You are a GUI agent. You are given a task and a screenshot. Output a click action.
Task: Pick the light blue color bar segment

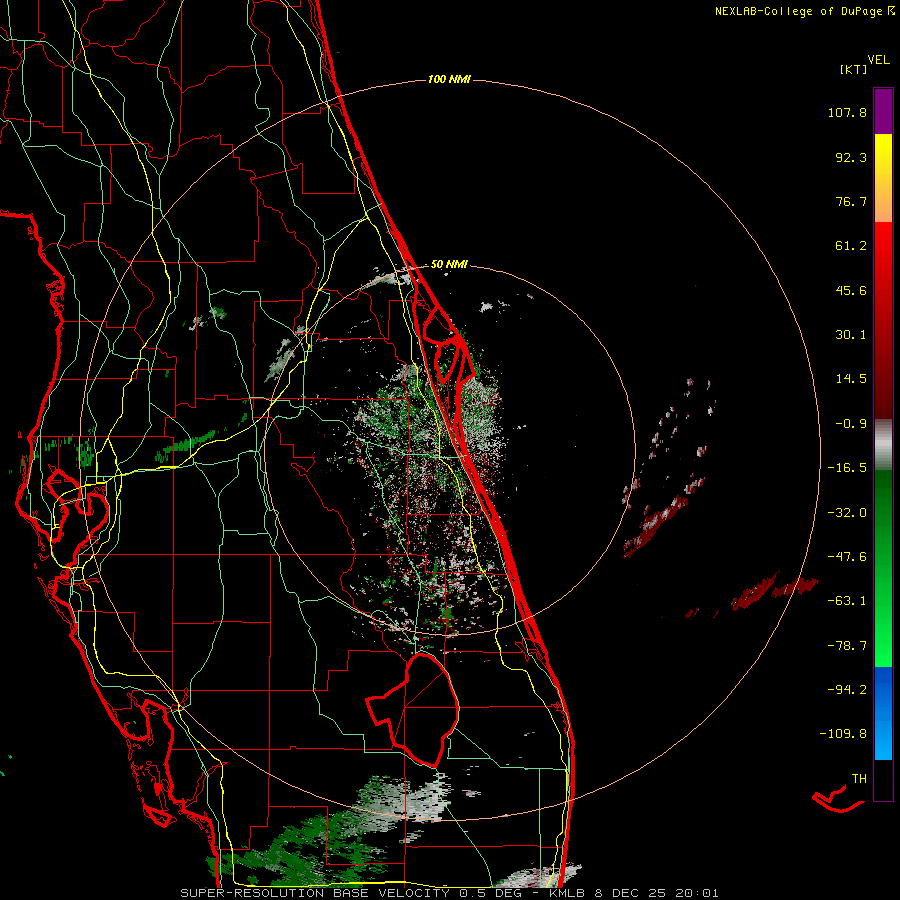[x=883, y=740]
